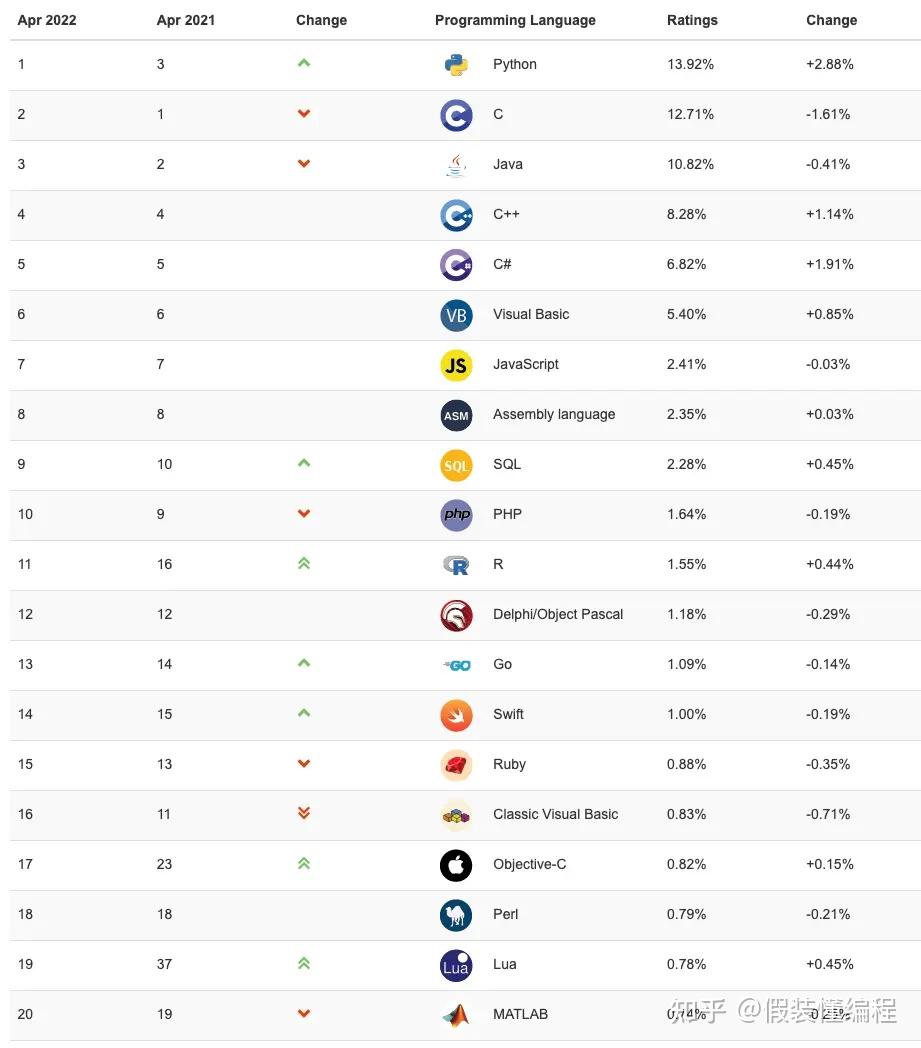This screenshot has height=1048, width=921.
Task: Click the Assembly language ASM icon
Action: click(x=456, y=415)
